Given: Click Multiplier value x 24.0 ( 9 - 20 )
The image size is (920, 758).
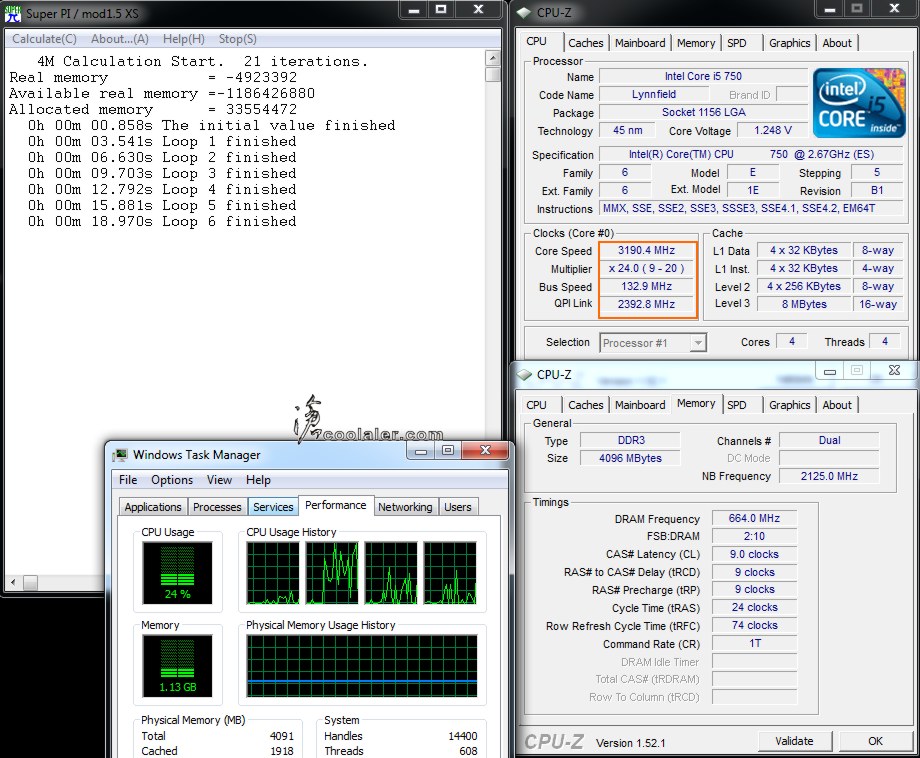Looking at the screenshot, I should coord(647,269).
